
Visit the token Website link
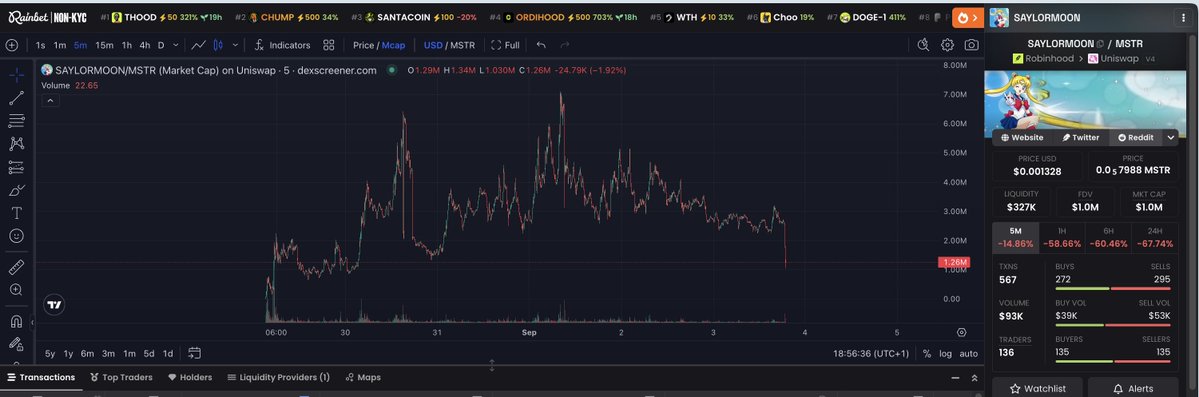pyautogui.click(x=1022, y=138)
